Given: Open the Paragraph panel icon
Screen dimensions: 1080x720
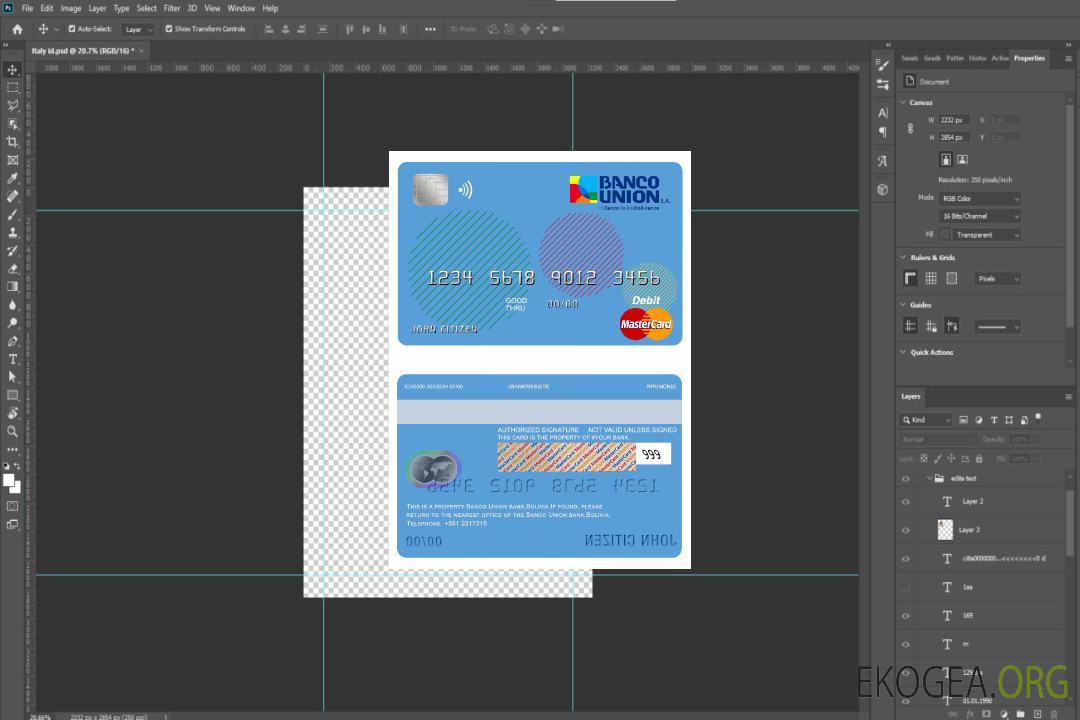Looking at the screenshot, I should tap(883, 132).
